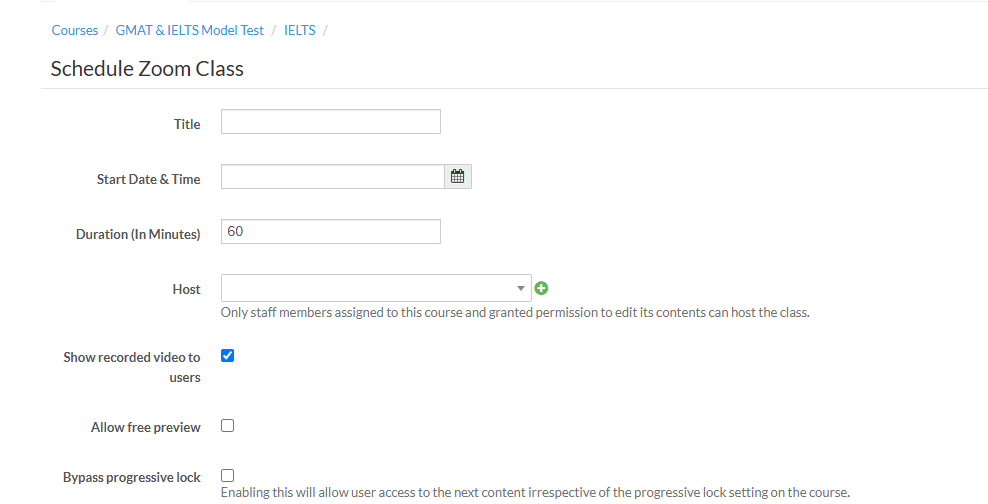Image resolution: width=988 pixels, height=504 pixels.
Task: Open the Host selection field
Action: 366,288
